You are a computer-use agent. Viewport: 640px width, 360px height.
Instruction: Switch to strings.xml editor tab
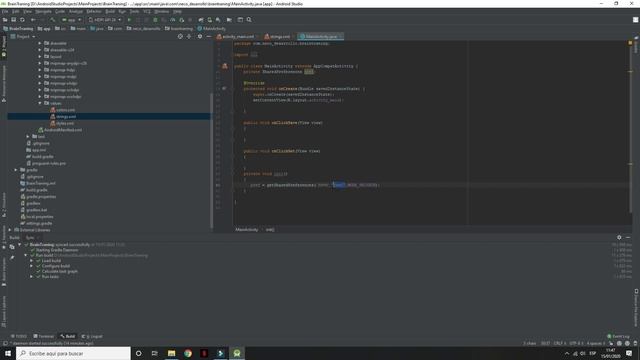coord(278,36)
